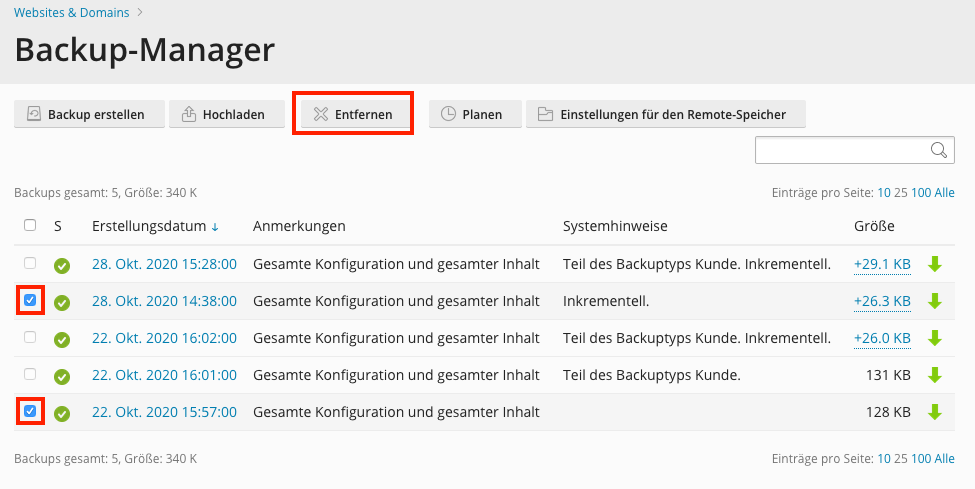975x489 pixels.
Task: Download the 22. Okt. 2020 16:02:00 backup
Action: point(936,338)
